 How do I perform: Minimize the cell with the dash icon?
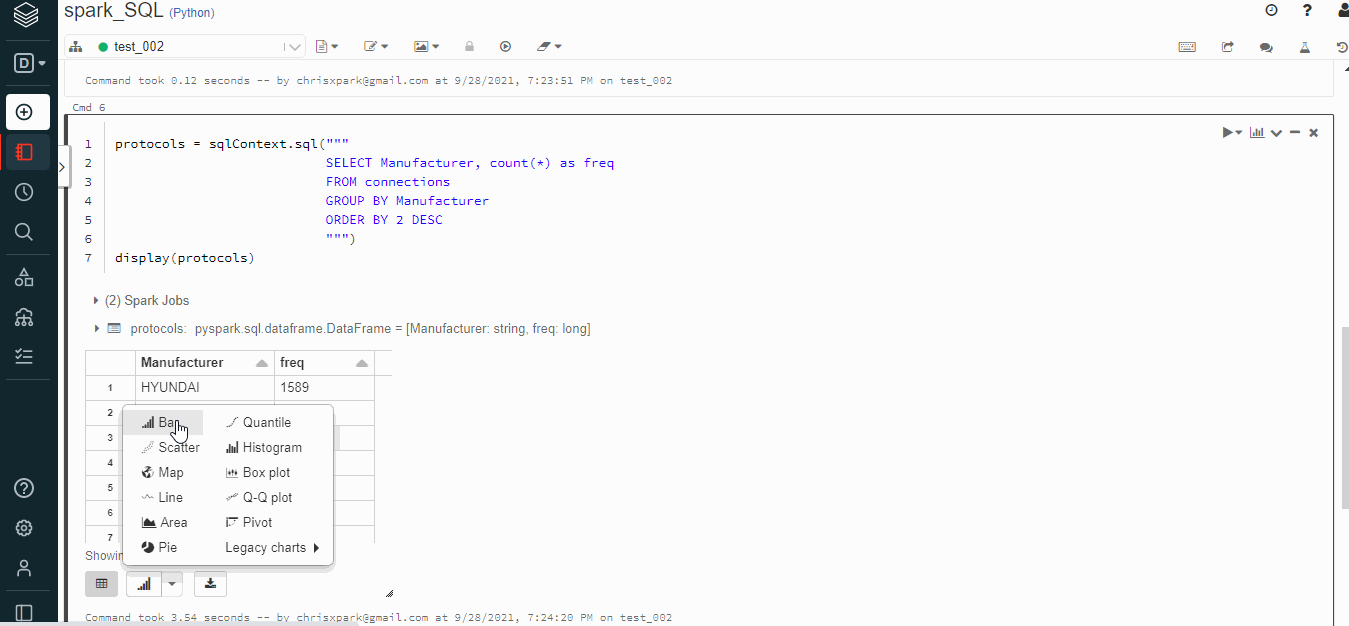1295,132
